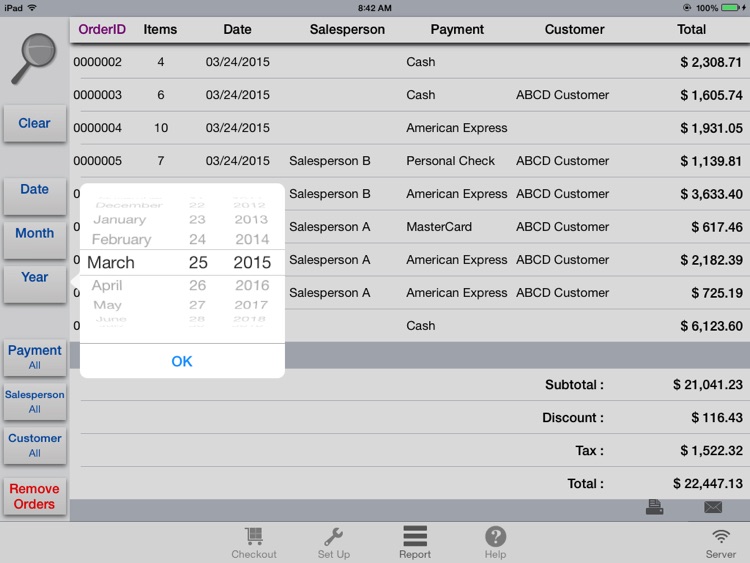Image resolution: width=750 pixels, height=563 pixels.
Task: Click the $ 725.19 total
Action: click(717, 293)
